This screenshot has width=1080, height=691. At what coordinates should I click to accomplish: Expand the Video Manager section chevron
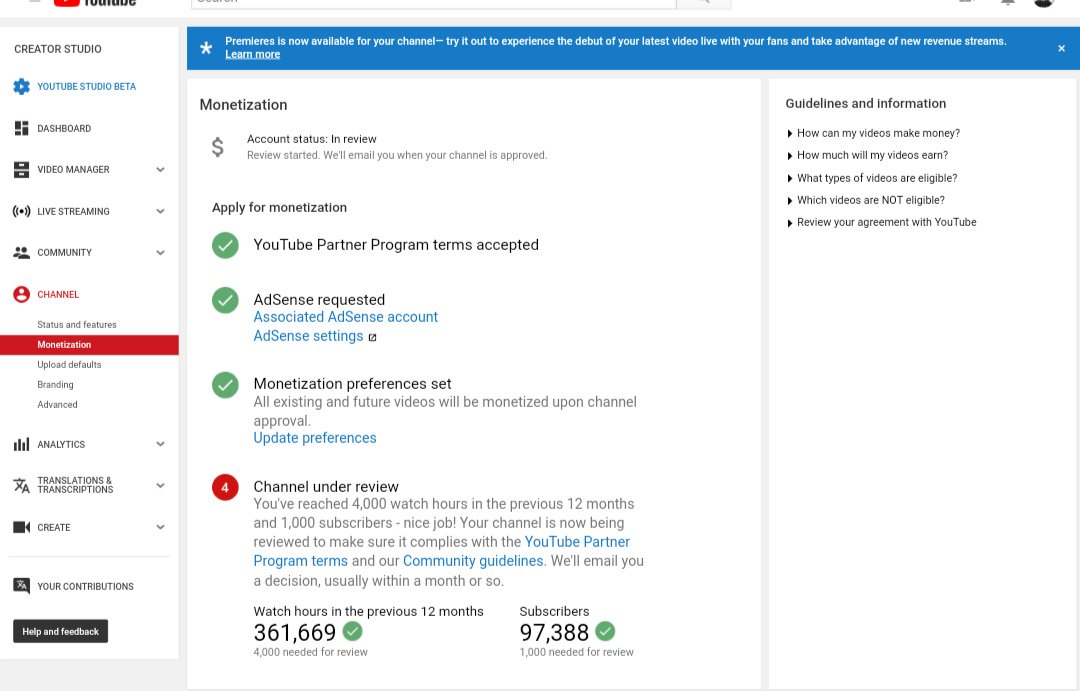coord(160,169)
